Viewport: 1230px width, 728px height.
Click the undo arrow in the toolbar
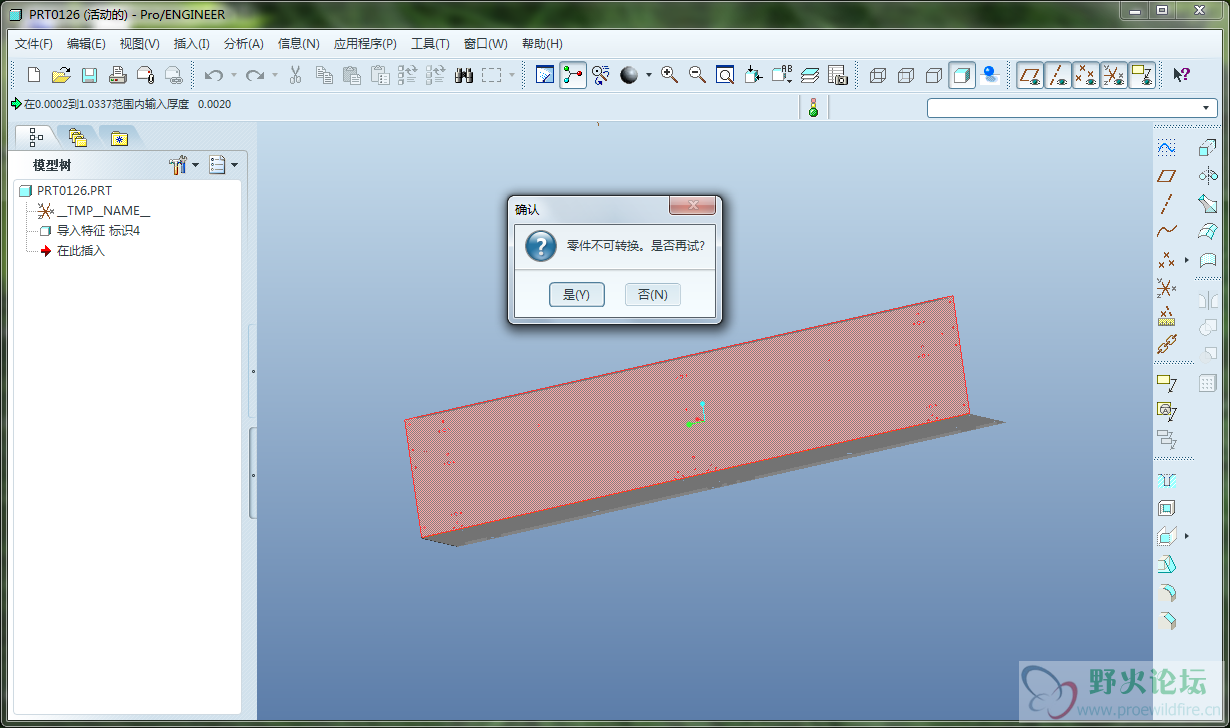click(213, 75)
